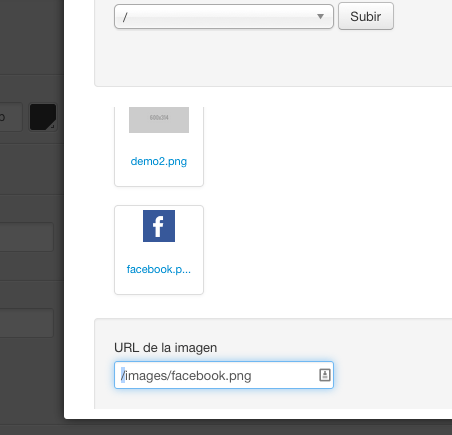Focus the URL de la imagen text field
452x435 pixels.
pyautogui.click(x=224, y=375)
